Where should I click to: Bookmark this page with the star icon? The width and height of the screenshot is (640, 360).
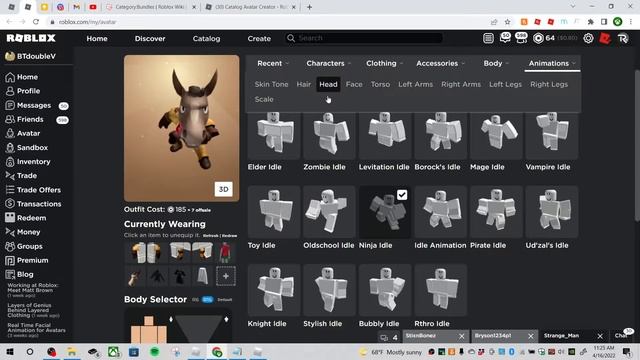click(507, 22)
